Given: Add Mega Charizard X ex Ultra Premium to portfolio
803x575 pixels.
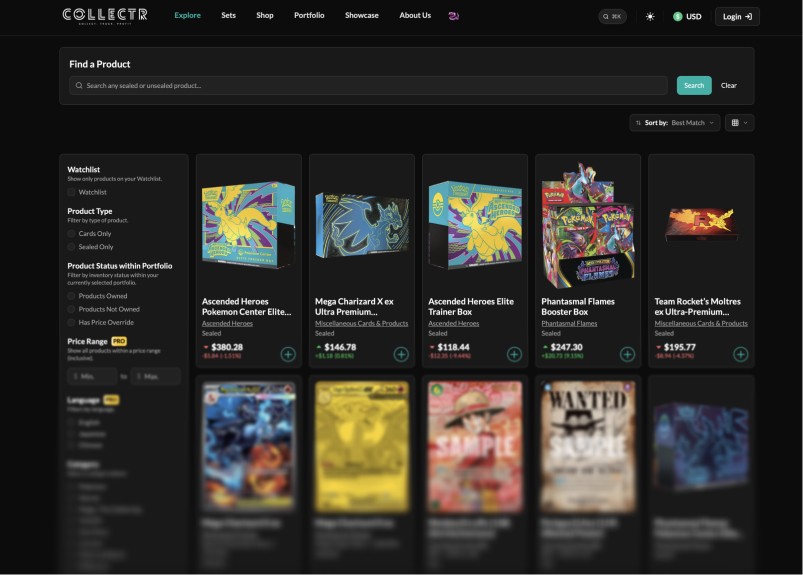Looking at the screenshot, I should [x=401, y=354].
